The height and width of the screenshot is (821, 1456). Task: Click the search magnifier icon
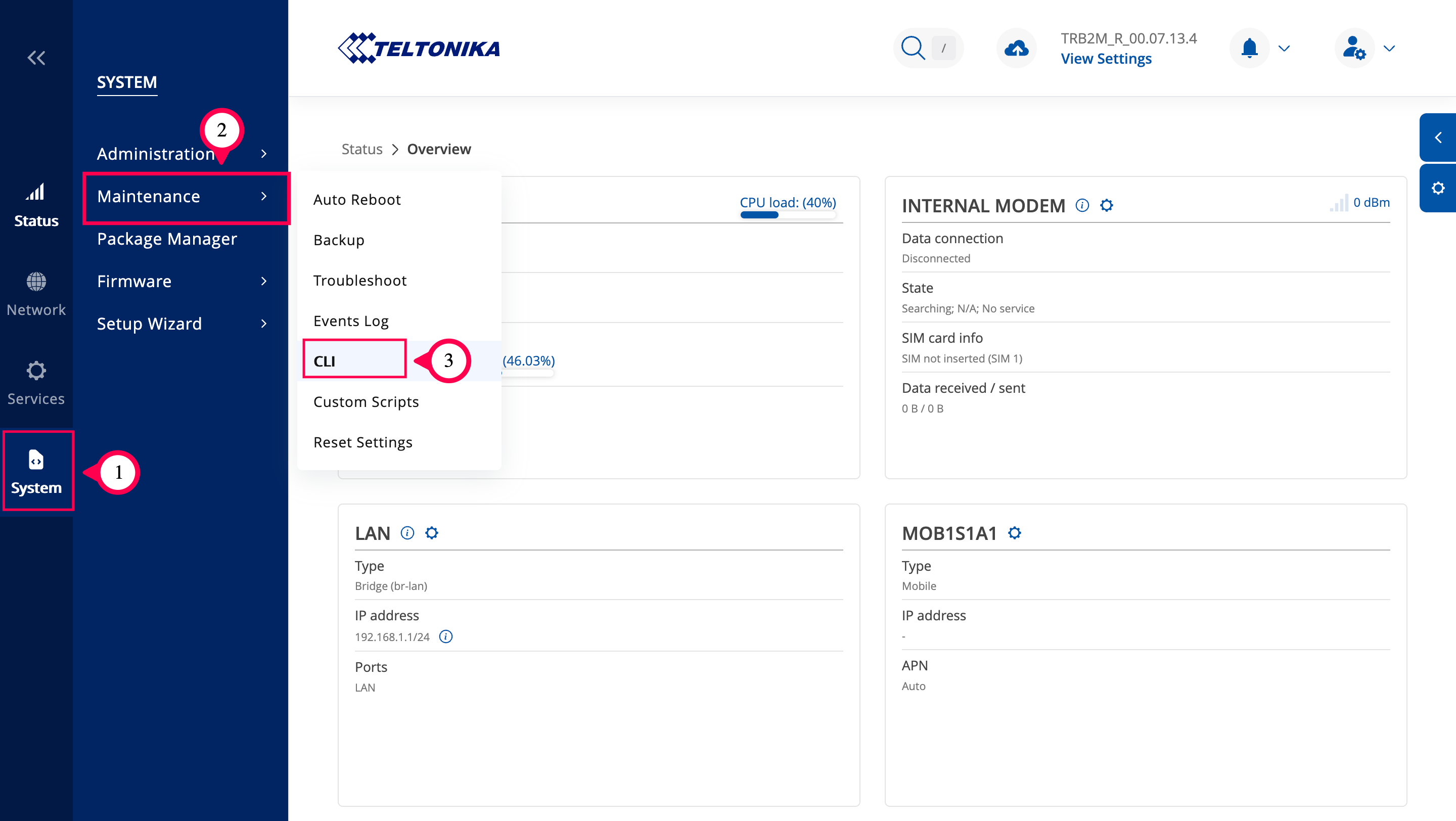pyautogui.click(x=912, y=48)
